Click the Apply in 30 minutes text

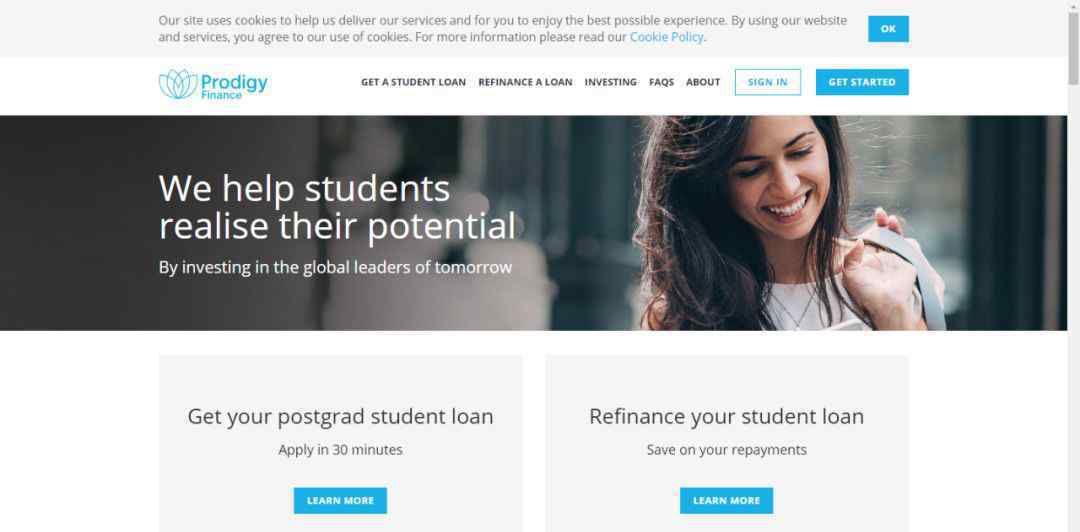(340, 450)
